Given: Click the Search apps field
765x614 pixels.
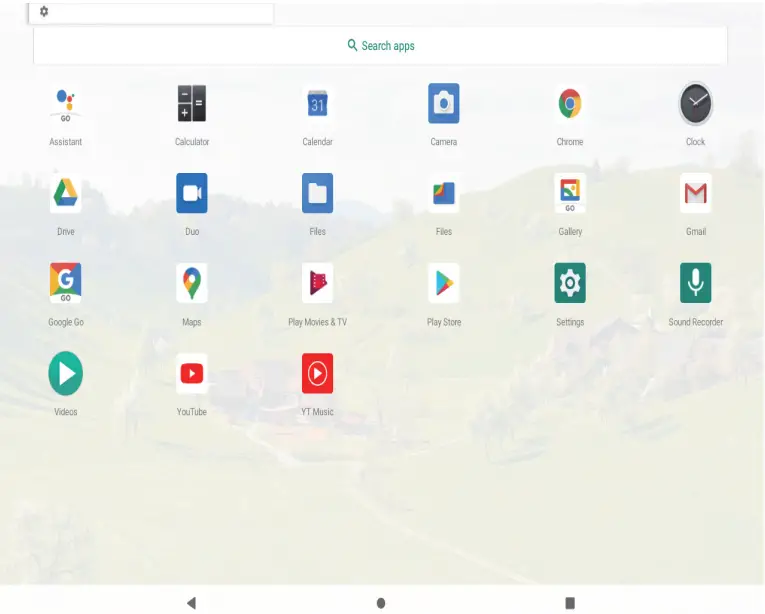Looking at the screenshot, I should 380,46.
